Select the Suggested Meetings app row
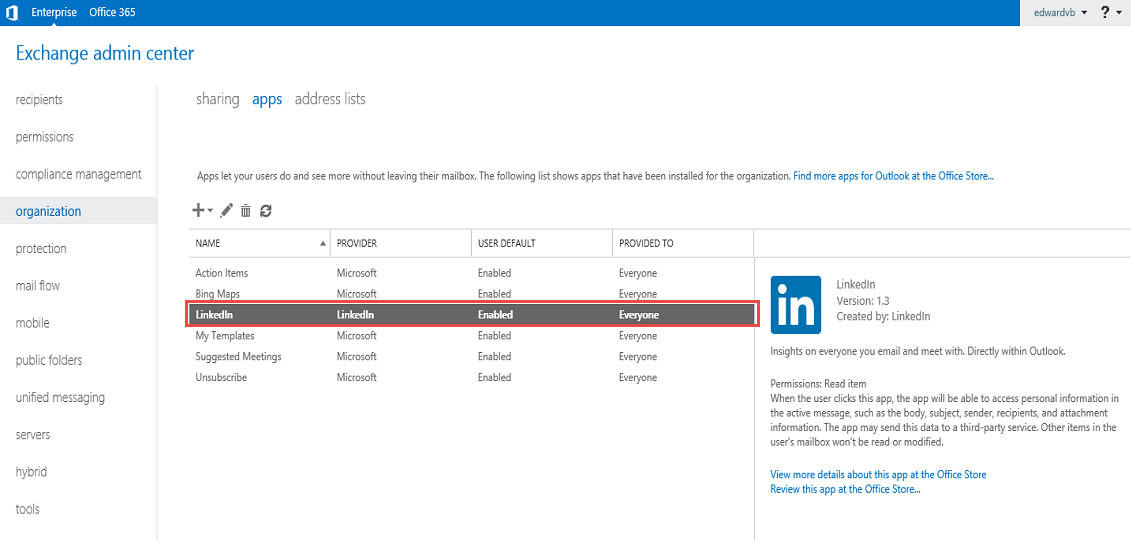Screen dimensions: 1131x540 [x=471, y=357]
